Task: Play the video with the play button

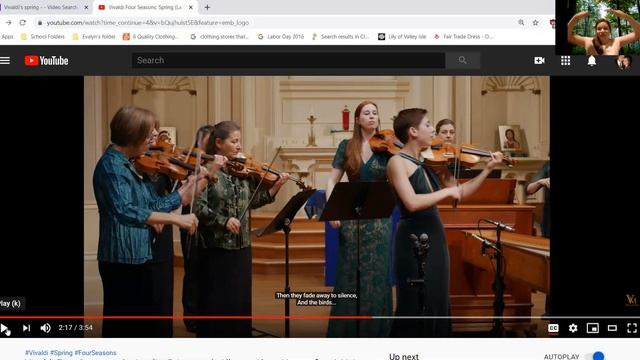Action: 4,328
